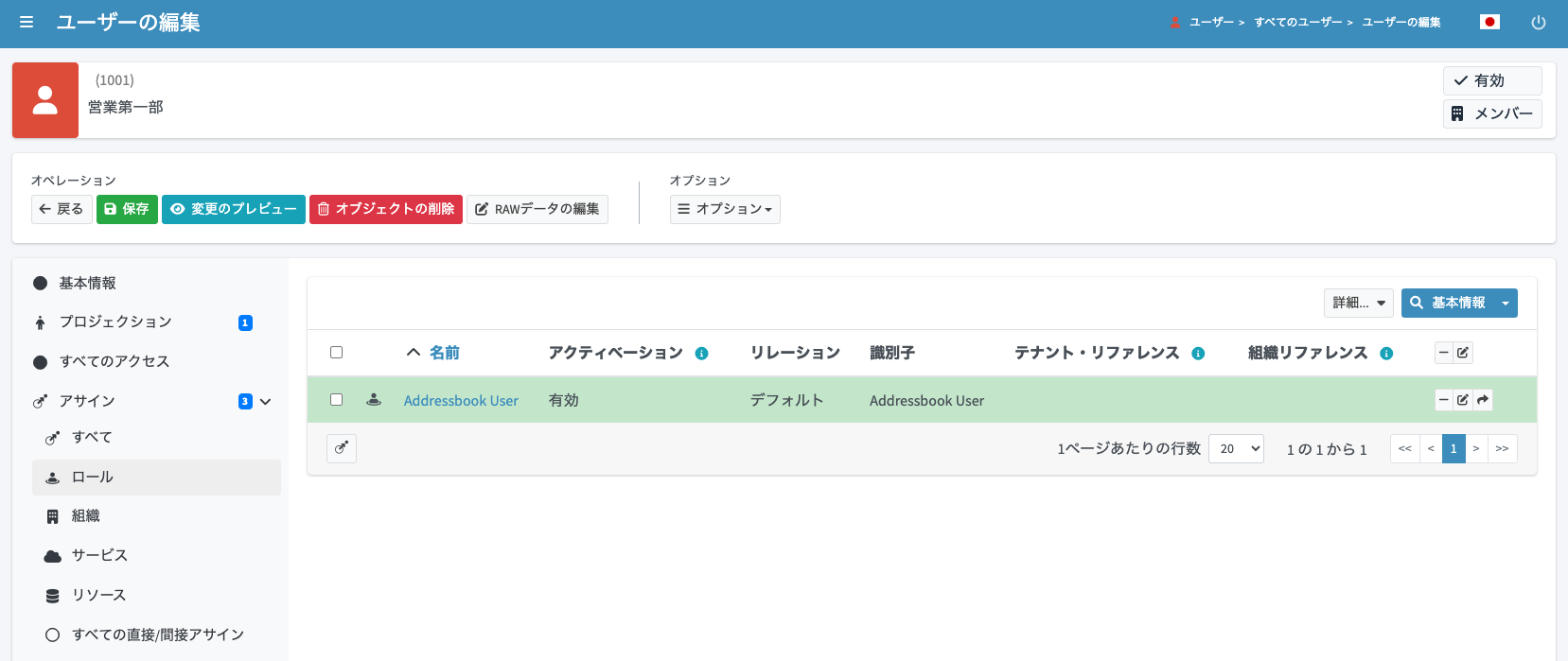The height and width of the screenshot is (661, 1568).
Task: Save the user with 保存 button
Action: click(127, 209)
